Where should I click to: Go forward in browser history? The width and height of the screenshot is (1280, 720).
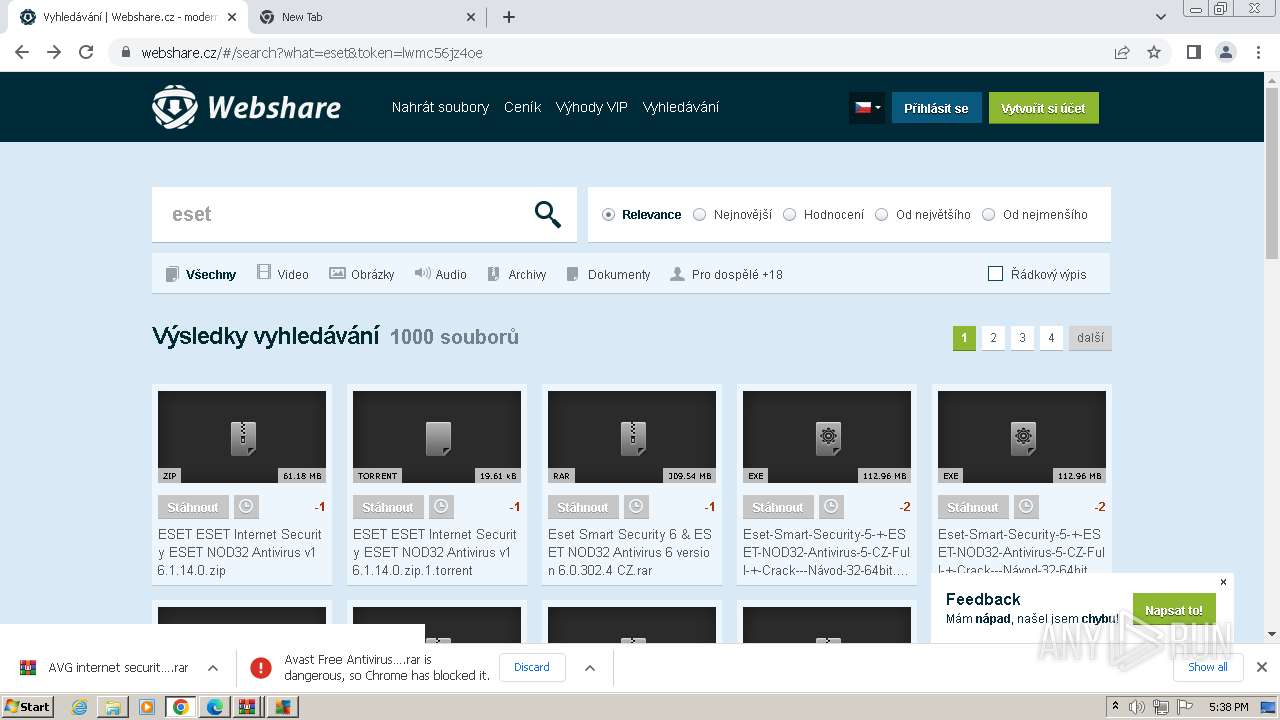54,52
